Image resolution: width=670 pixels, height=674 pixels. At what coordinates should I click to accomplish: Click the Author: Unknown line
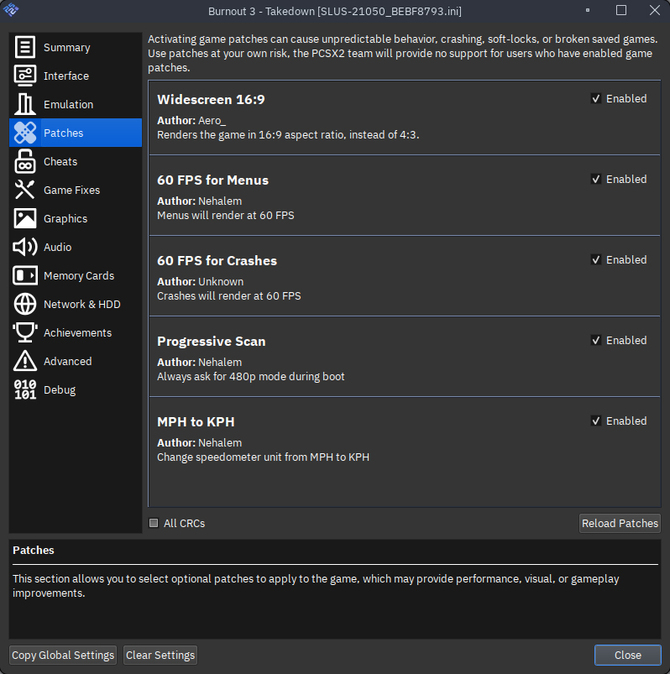pos(200,282)
